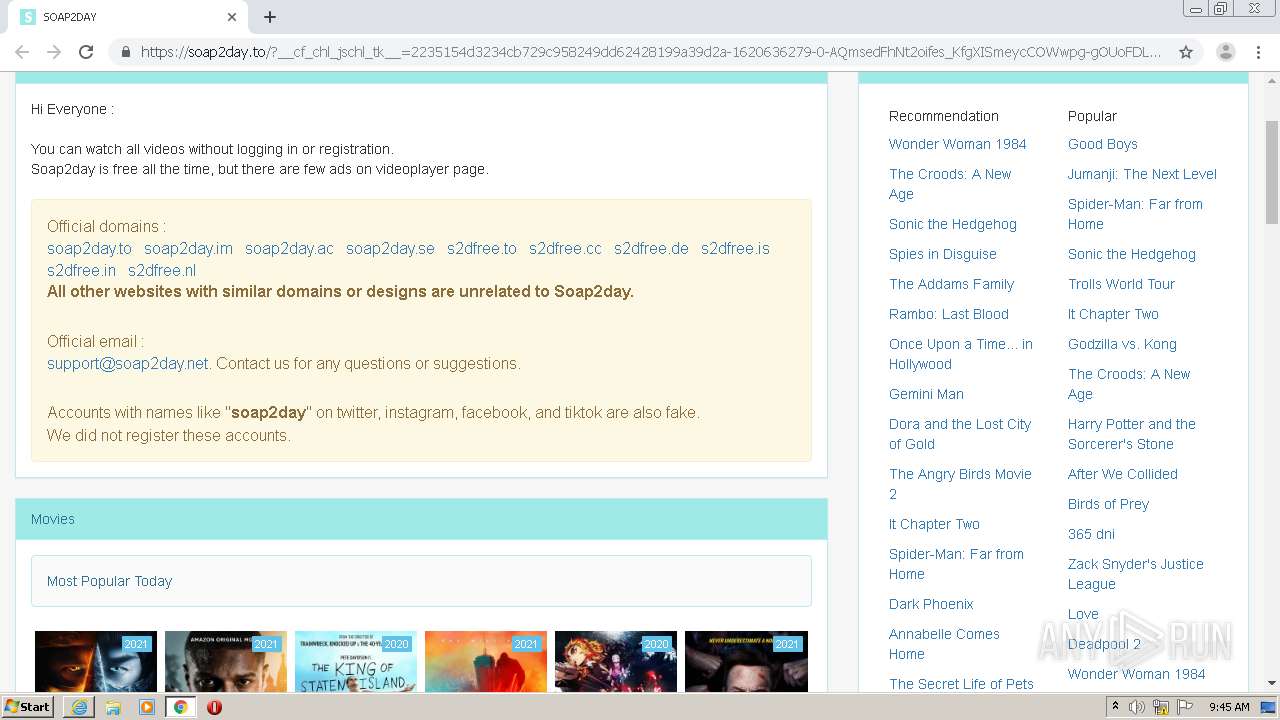Open Sonic the Hedgehog under Recommendation
Viewport: 1280px width, 720px height.
[x=953, y=224]
